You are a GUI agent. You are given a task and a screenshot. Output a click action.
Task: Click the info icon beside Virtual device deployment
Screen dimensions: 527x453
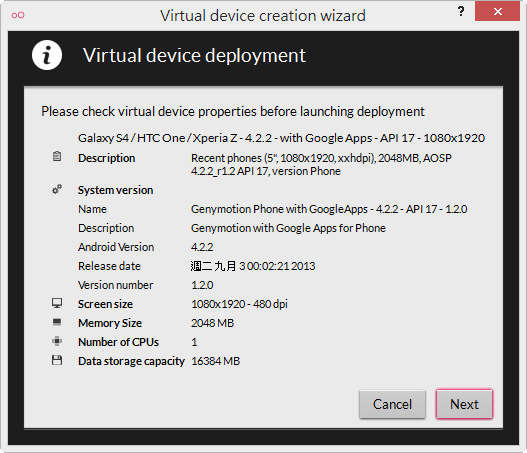pos(47,55)
